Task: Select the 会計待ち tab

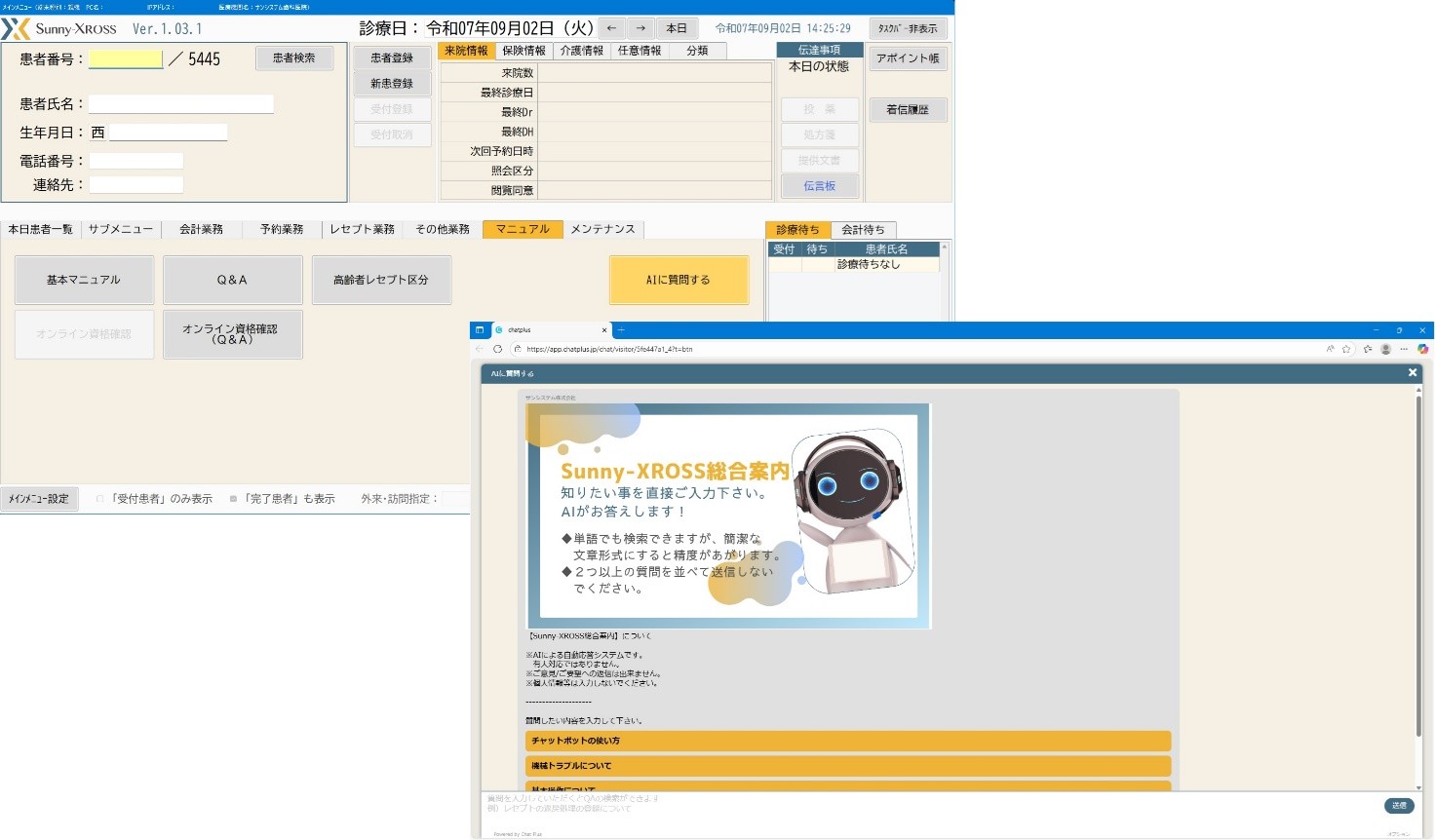Action: (x=863, y=230)
